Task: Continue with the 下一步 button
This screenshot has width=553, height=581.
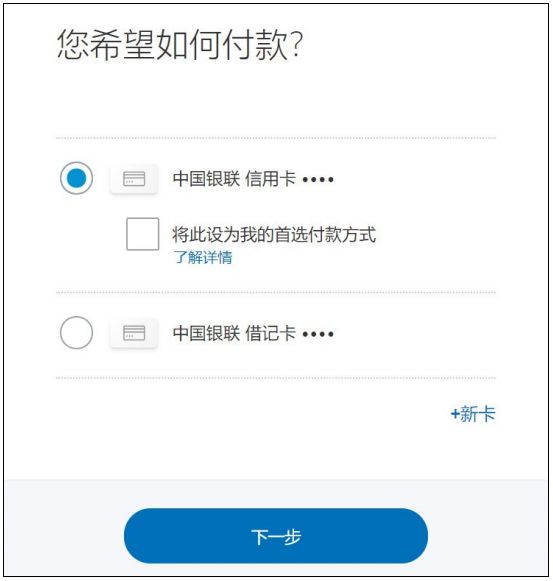Action: [276, 536]
